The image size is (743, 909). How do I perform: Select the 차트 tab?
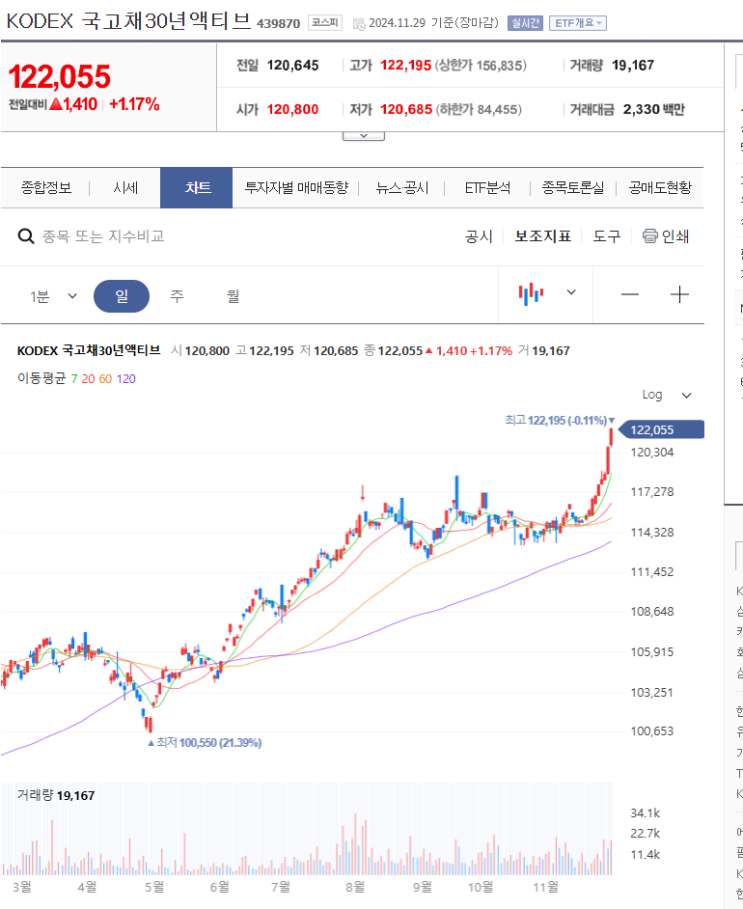click(196, 188)
